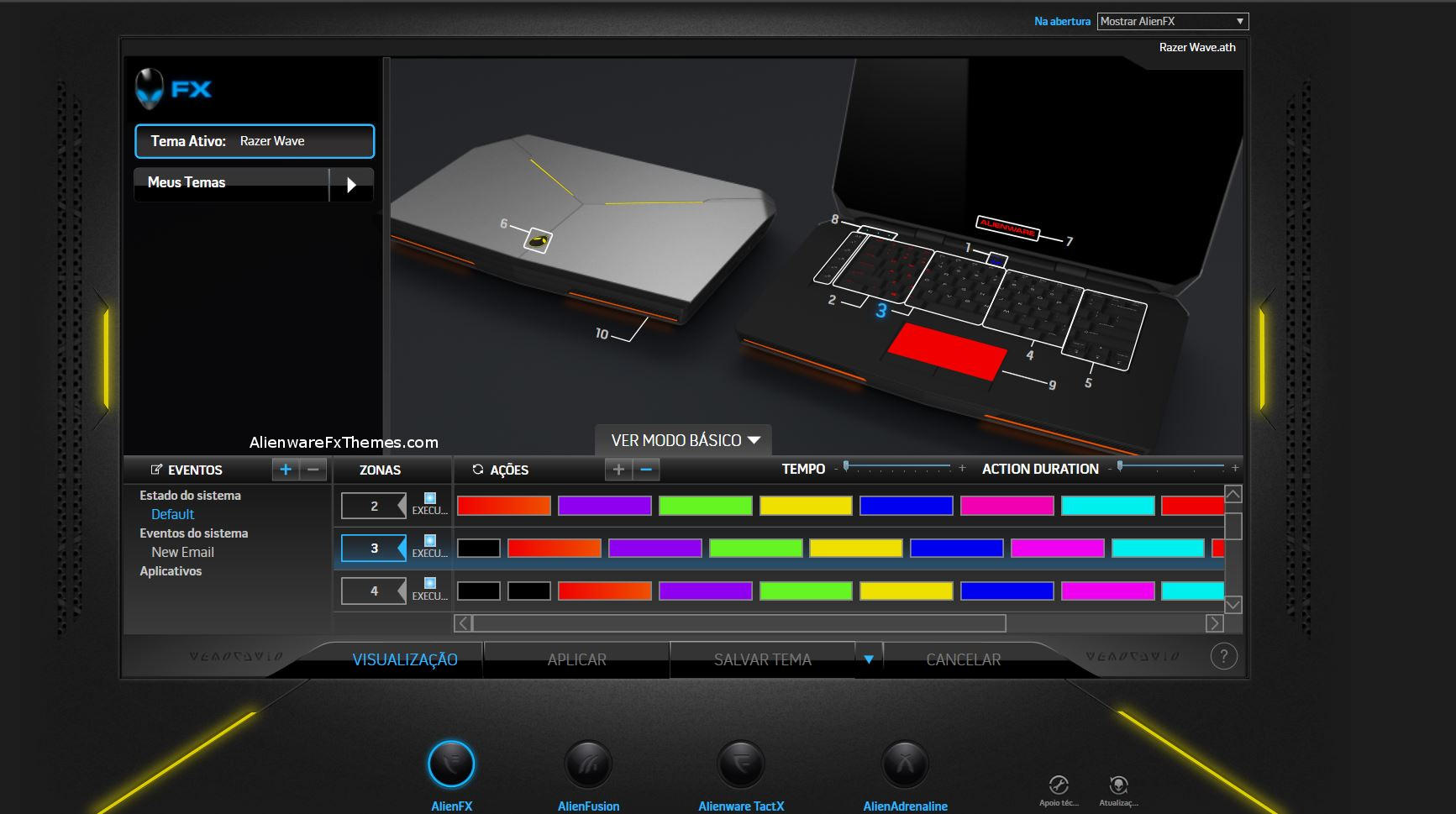The height and width of the screenshot is (814, 1456).
Task: Open the SALVAR TEMA dropdown arrow
Action: pyautogui.click(x=869, y=659)
